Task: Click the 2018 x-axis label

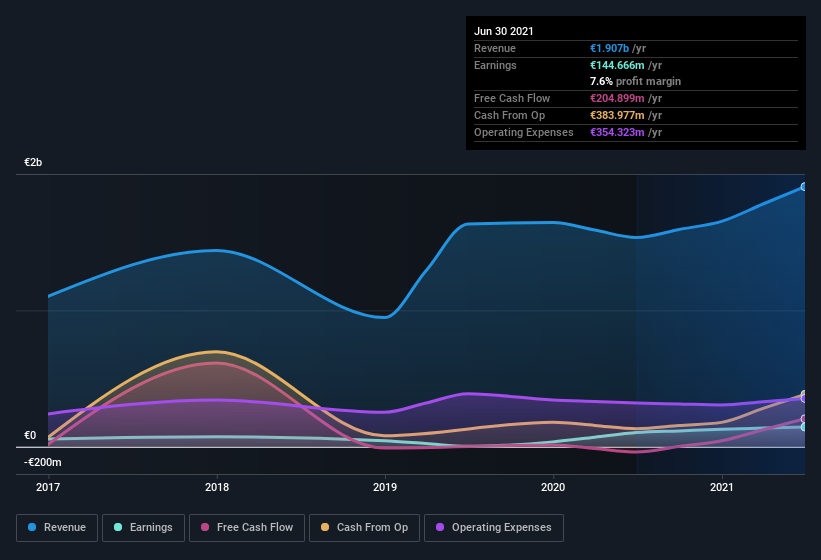Action: click(x=217, y=487)
